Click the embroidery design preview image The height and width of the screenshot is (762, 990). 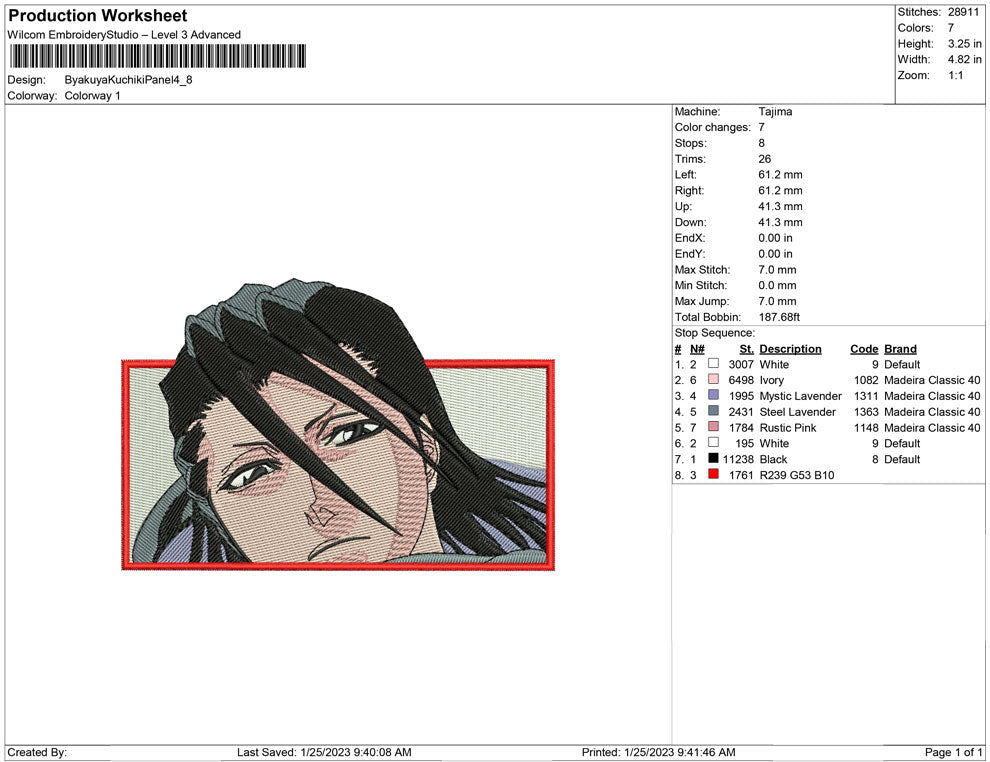coord(338,424)
